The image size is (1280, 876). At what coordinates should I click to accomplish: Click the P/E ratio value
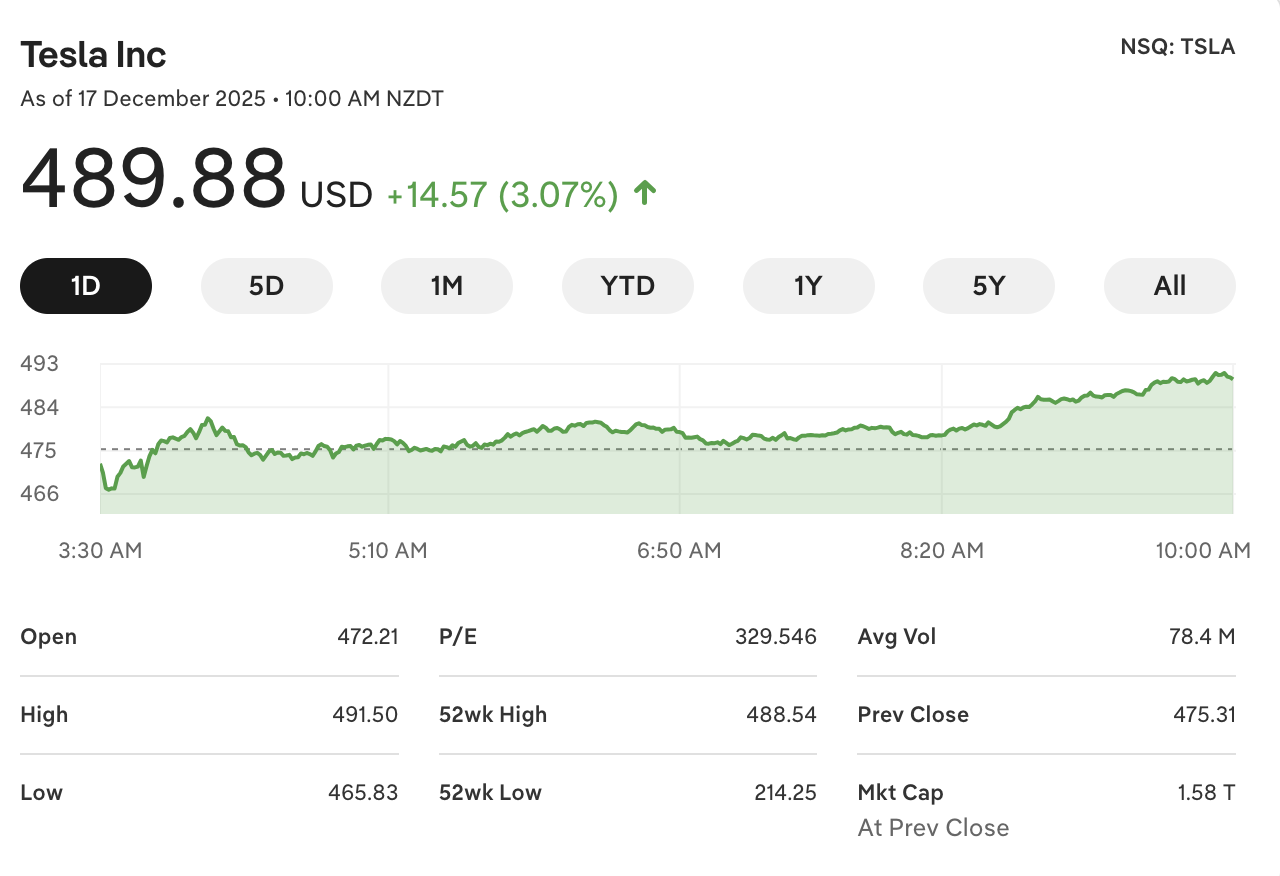click(775, 636)
